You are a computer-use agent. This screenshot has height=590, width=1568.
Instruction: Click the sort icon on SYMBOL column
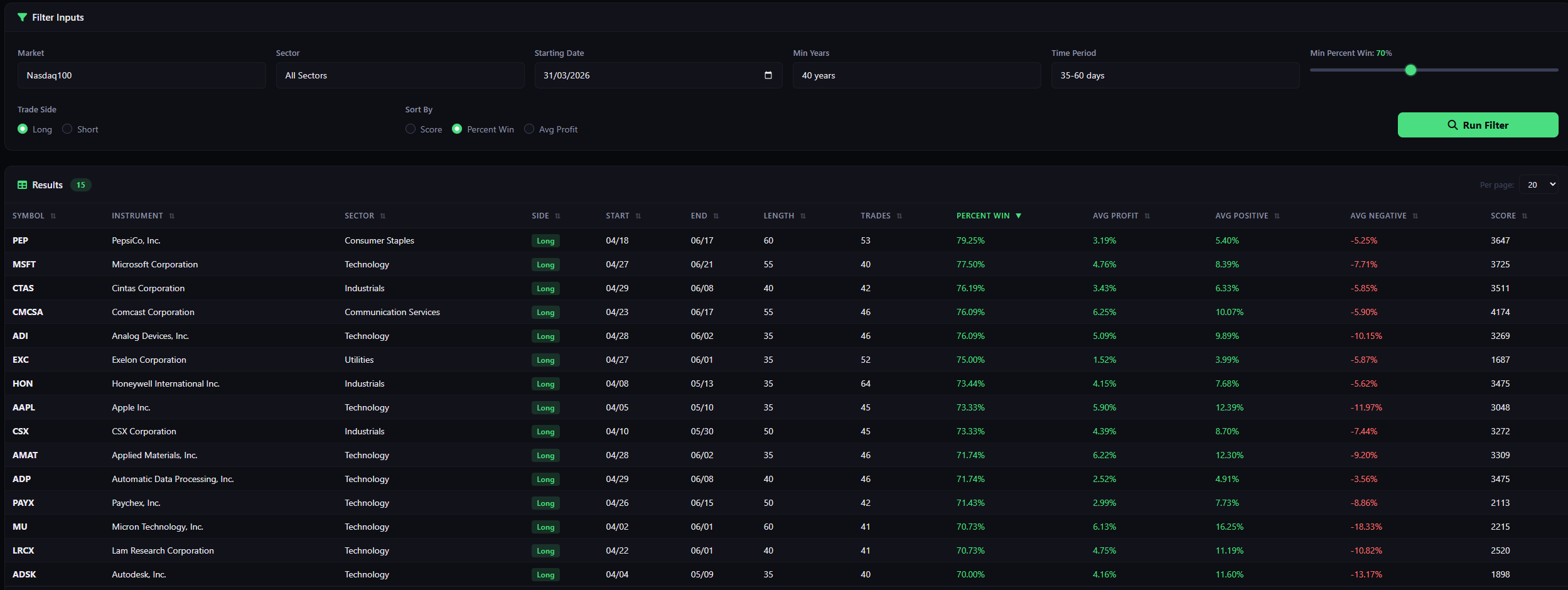pos(53,215)
